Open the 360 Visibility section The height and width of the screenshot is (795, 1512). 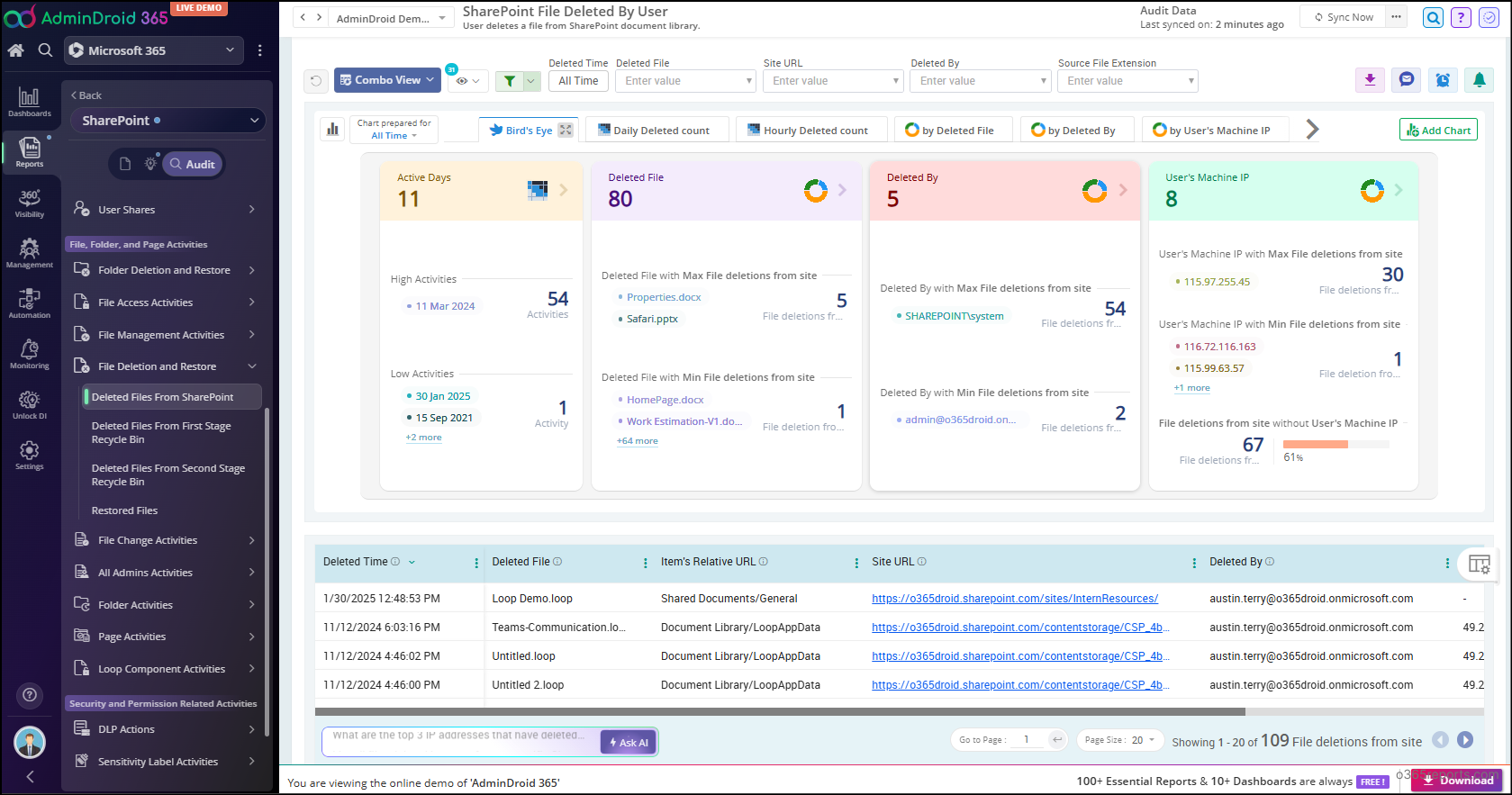pos(30,203)
